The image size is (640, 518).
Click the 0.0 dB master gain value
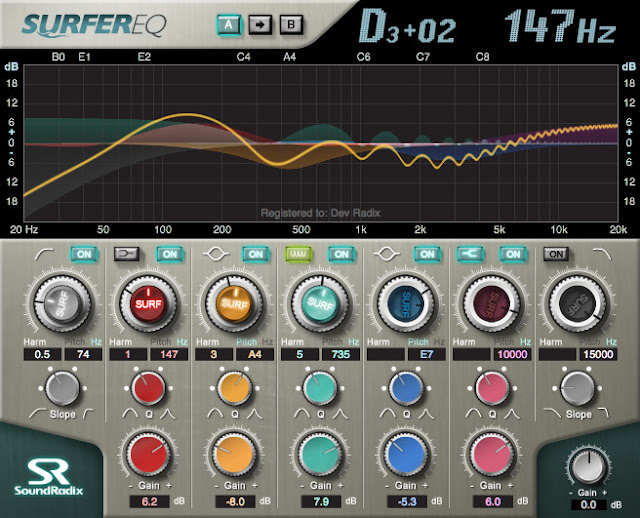coord(589,505)
